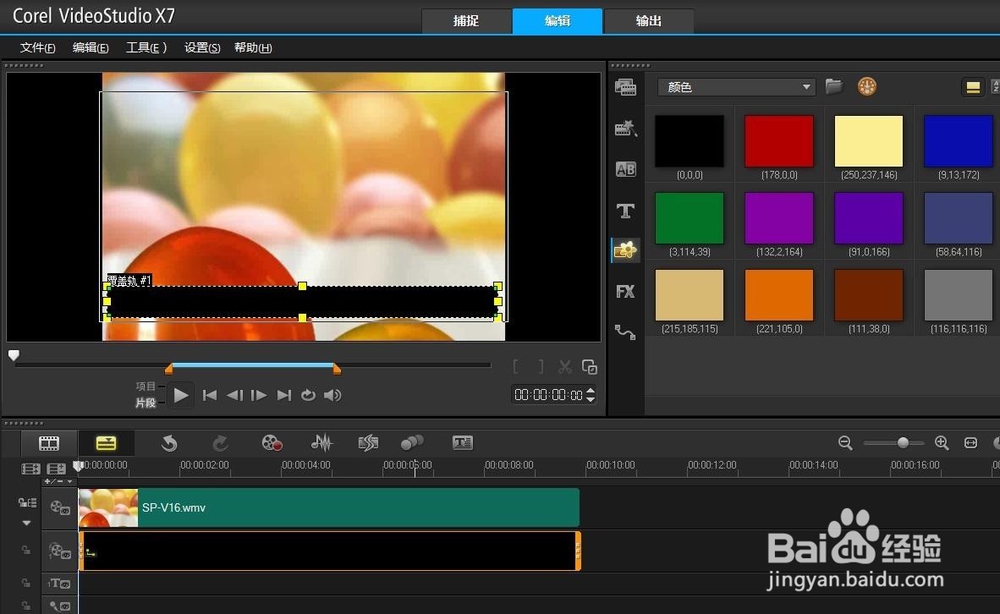This screenshot has height=614, width=1000.
Task: Expand the ripple editing options arrow
Action: (x=27, y=523)
